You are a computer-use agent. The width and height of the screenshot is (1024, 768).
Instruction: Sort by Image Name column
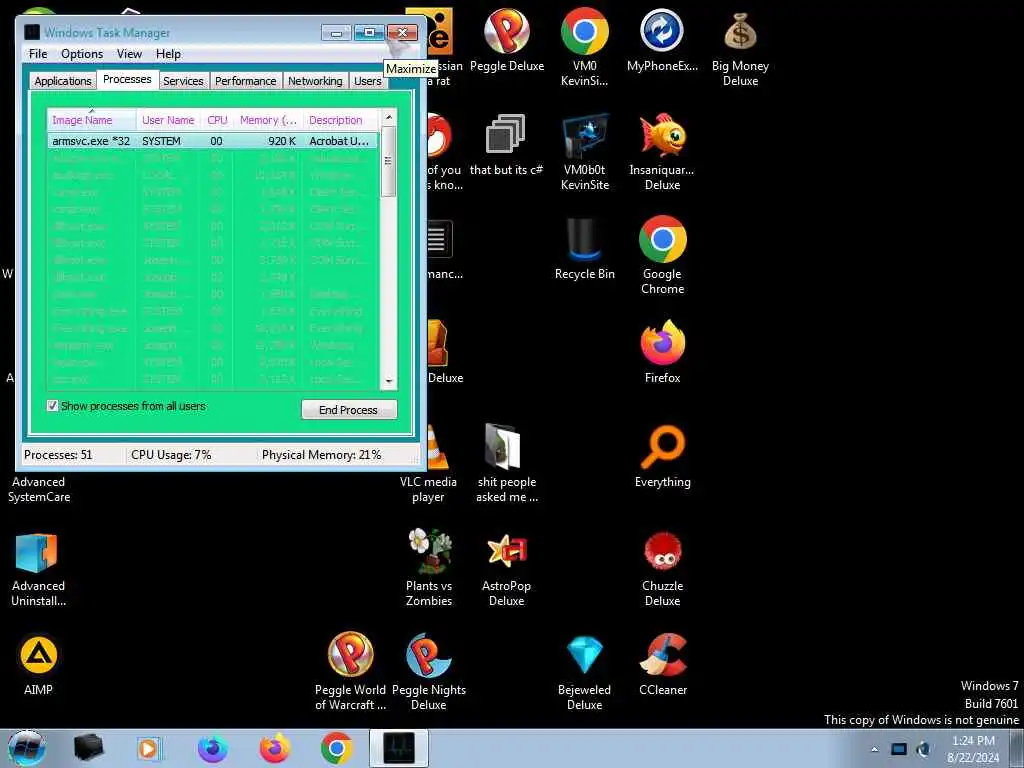pos(91,120)
